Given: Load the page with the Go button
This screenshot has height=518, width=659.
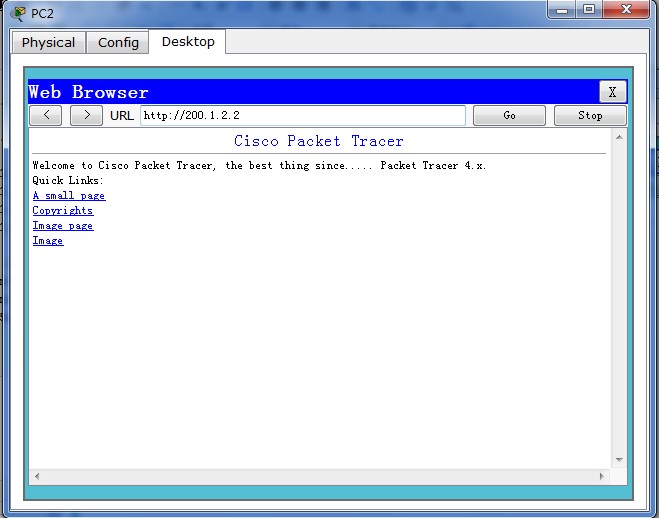Looking at the screenshot, I should click(x=509, y=115).
